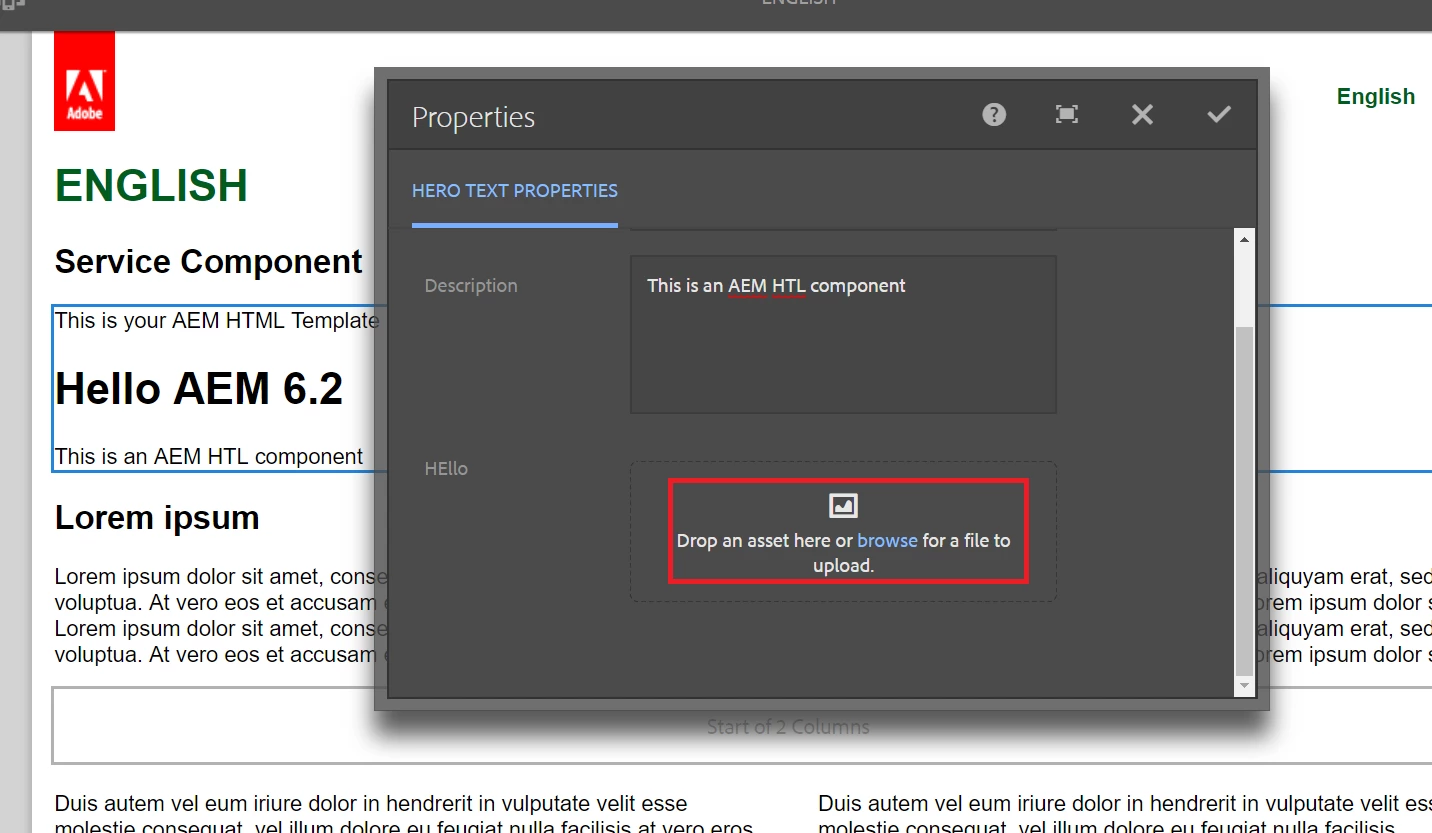The height and width of the screenshot is (833, 1432).
Task: Click 'This is your AEM HTML Template' text
Action: pos(217,321)
